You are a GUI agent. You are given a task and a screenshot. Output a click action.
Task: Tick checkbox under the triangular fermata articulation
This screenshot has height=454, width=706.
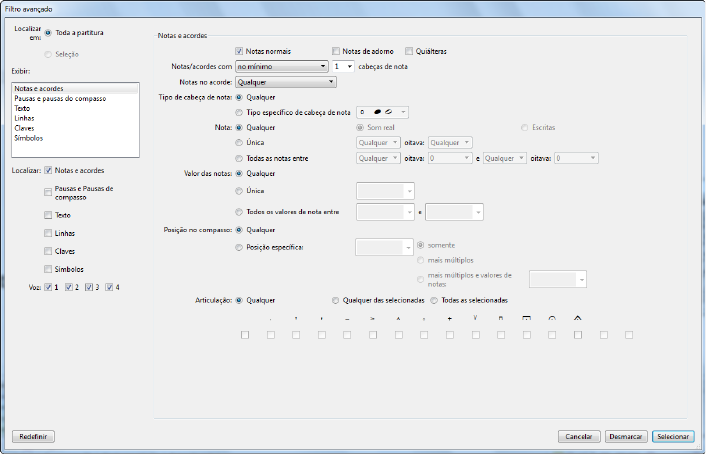578,335
